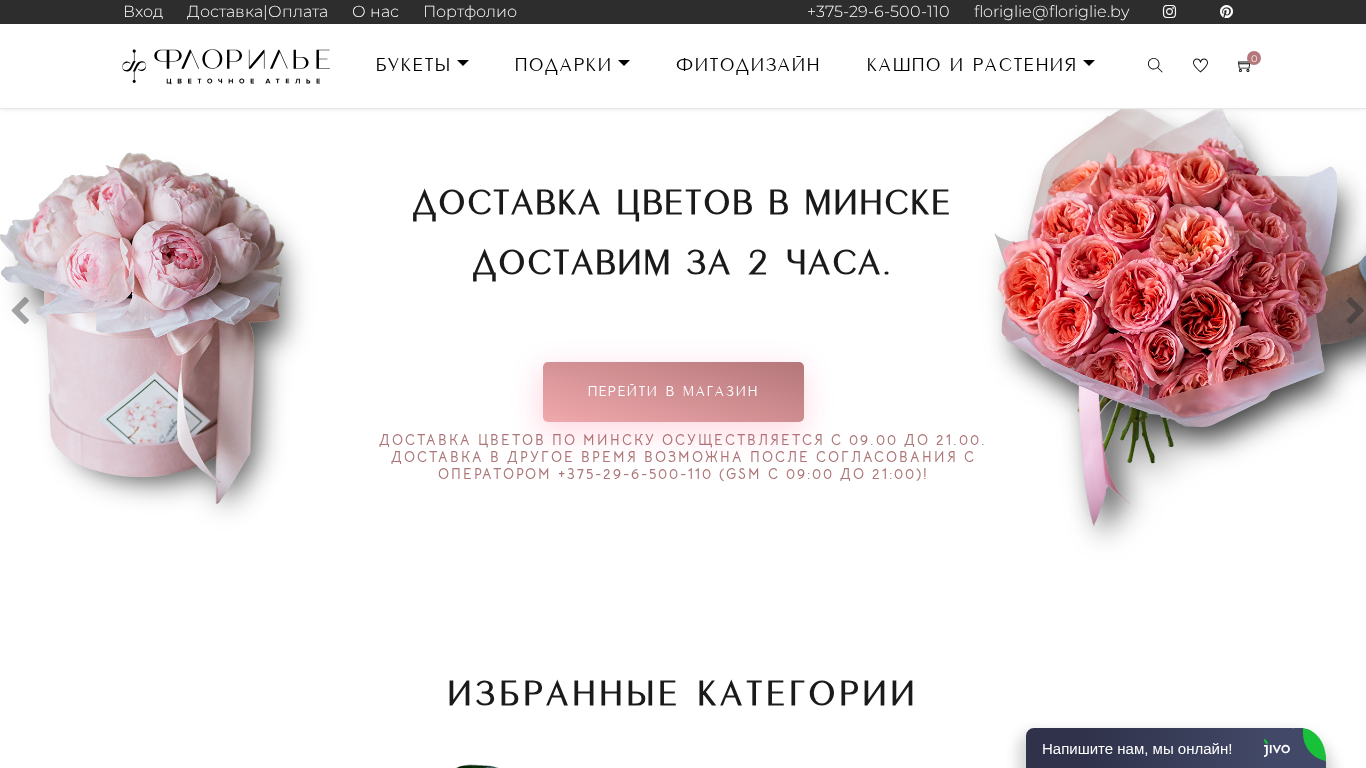The image size is (1366, 768).
Task: Open the Instagram icon link
Action: 1169,12
